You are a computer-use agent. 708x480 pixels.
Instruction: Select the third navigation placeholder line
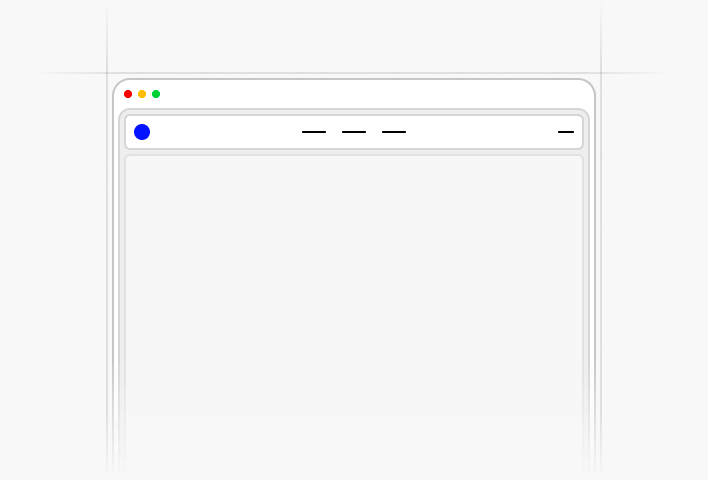click(x=394, y=132)
